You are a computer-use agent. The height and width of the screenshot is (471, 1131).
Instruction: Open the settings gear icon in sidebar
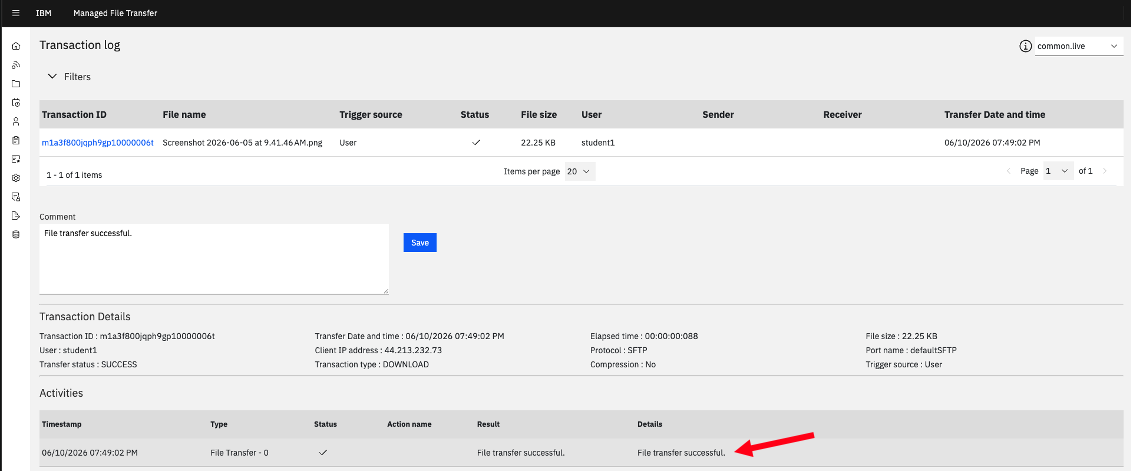16,177
